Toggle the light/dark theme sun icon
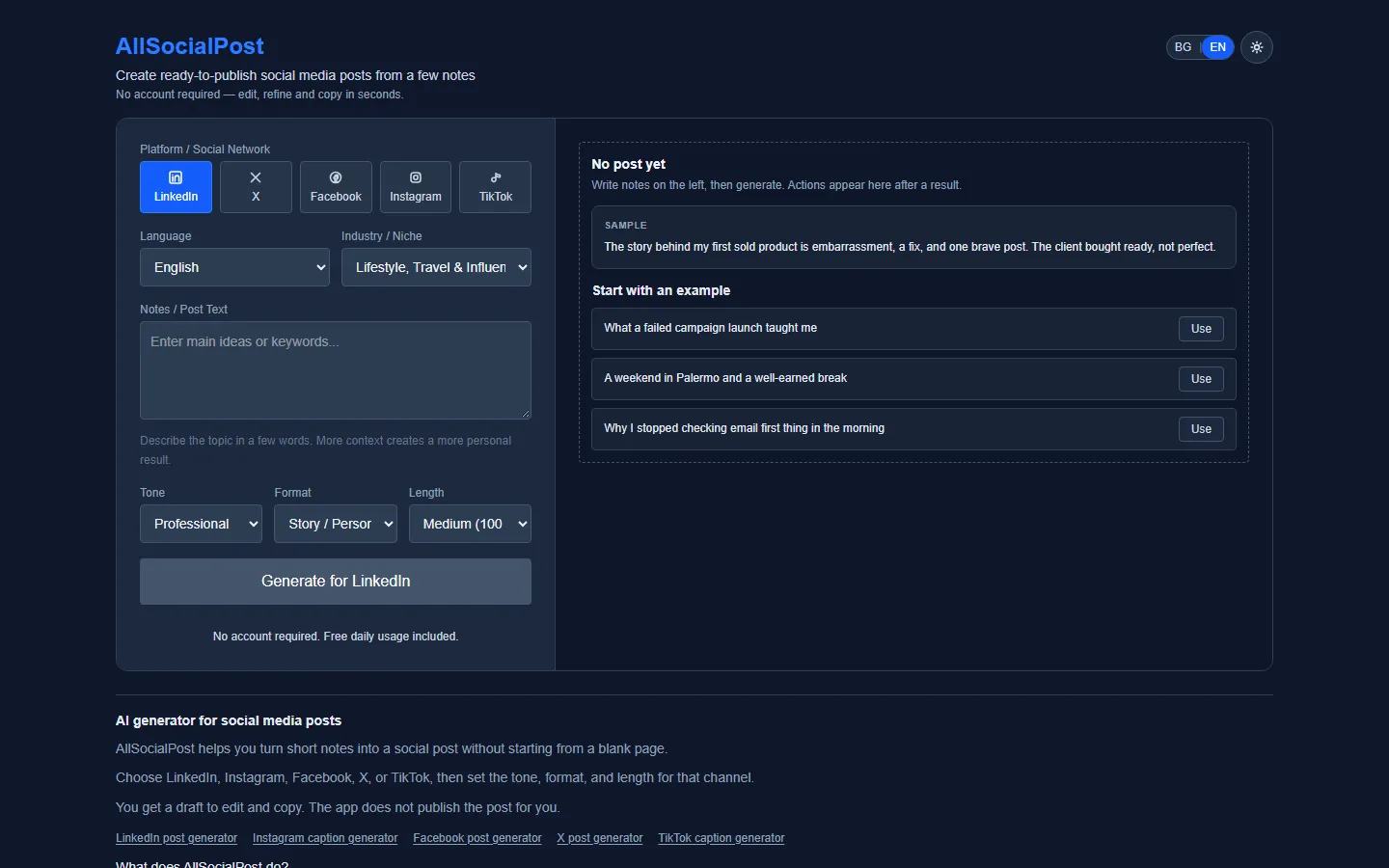 1257,47
